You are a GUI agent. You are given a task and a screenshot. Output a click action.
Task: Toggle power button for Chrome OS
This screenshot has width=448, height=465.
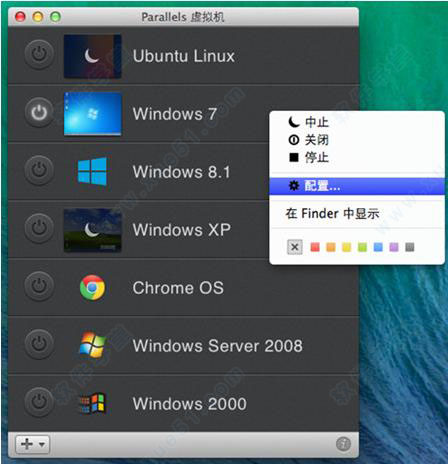(x=39, y=286)
